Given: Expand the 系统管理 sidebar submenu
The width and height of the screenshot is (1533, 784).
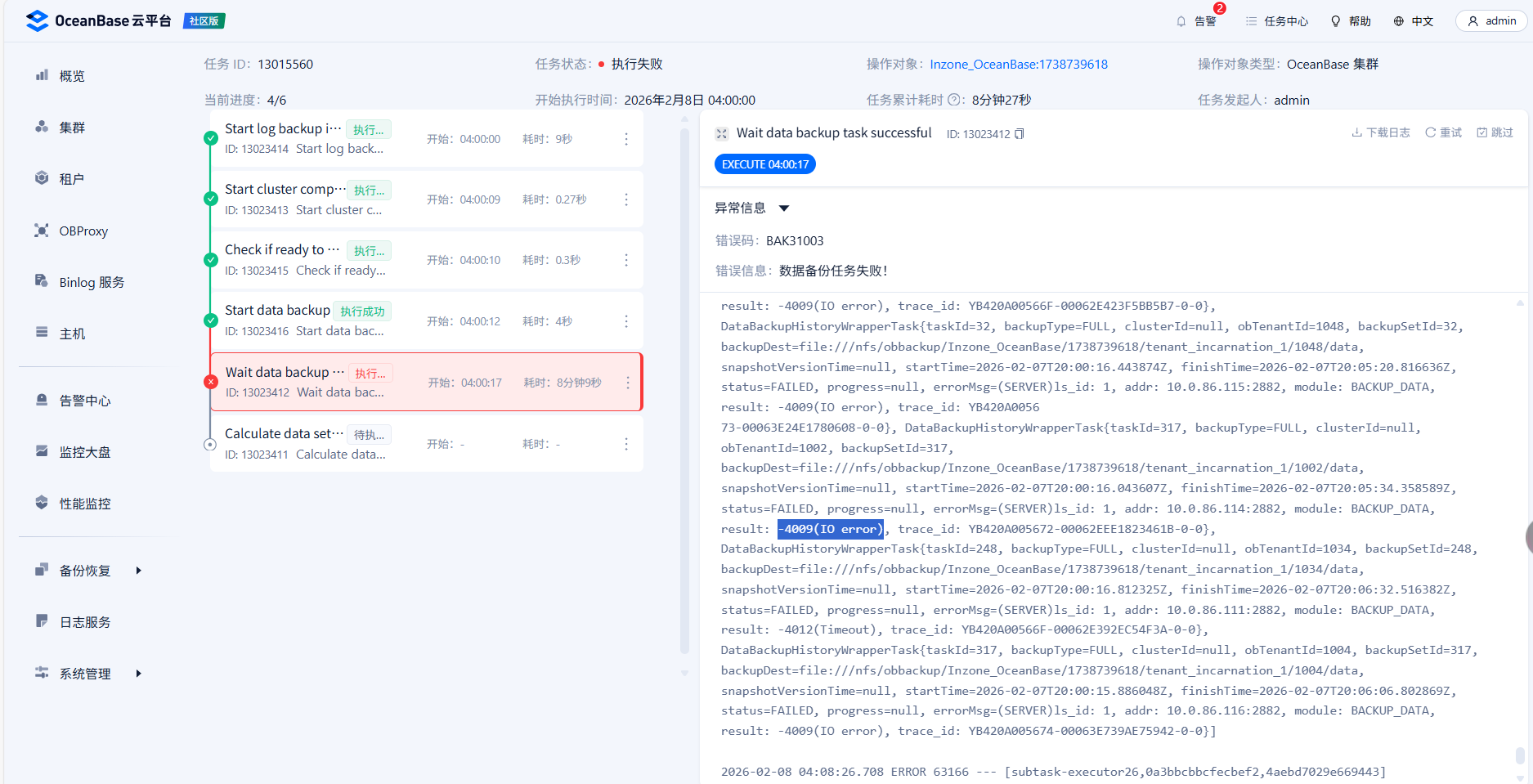Looking at the screenshot, I should click(x=138, y=674).
